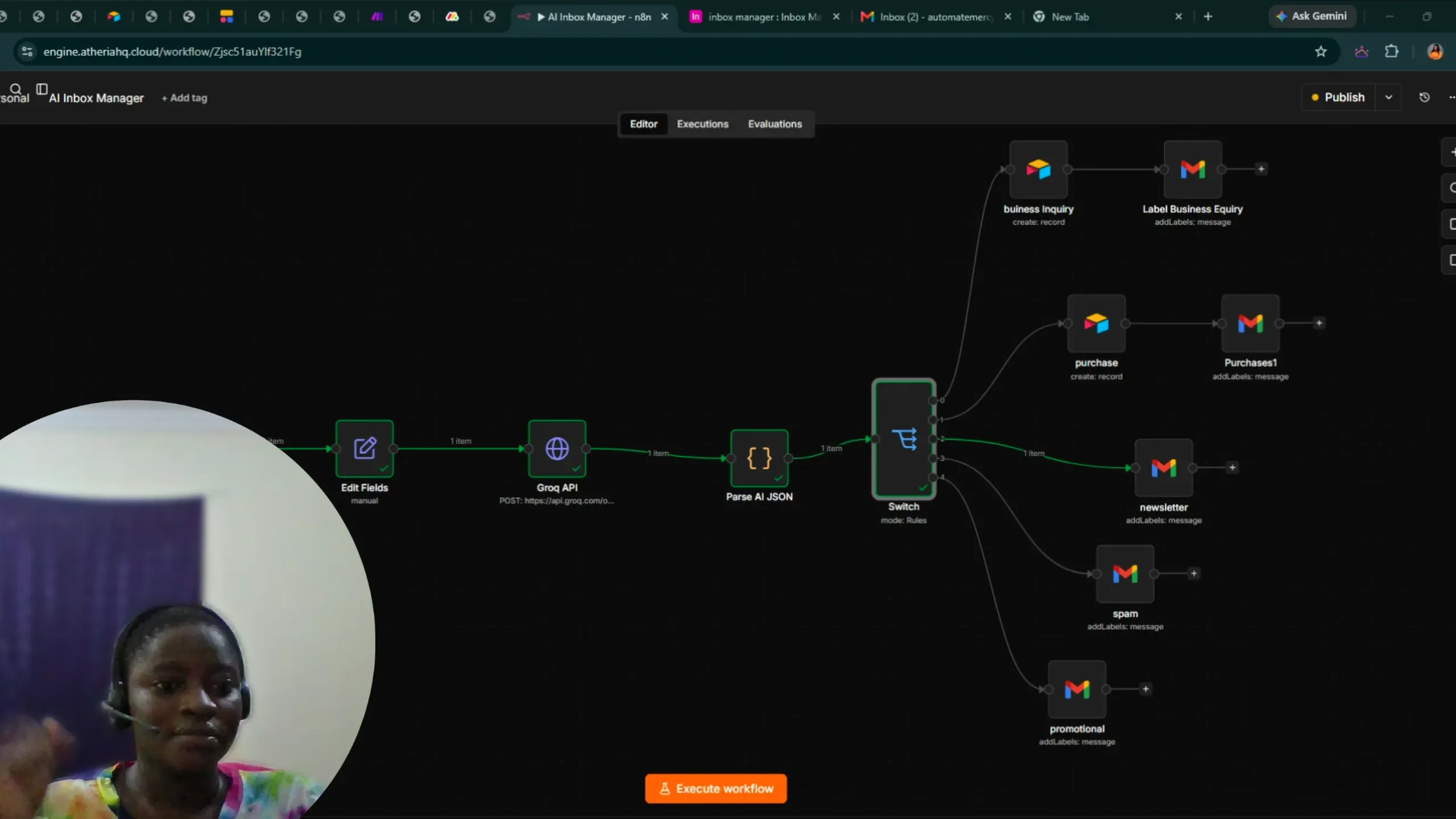This screenshot has height=819, width=1456.
Task: Switch to the Editor tab
Action: [x=643, y=124]
